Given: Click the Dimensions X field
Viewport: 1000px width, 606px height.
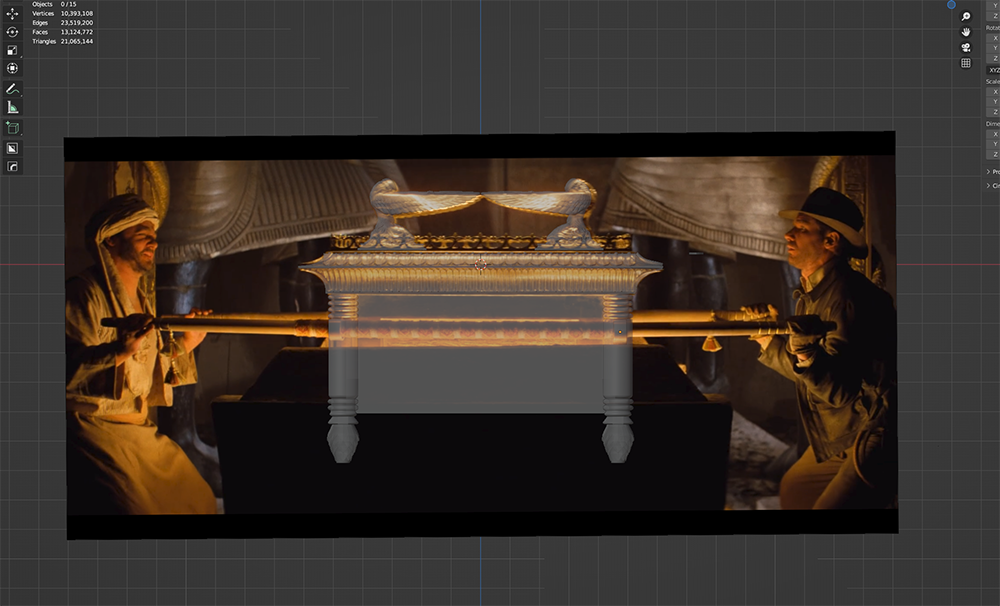Looking at the screenshot, I should tap(994, 134).
